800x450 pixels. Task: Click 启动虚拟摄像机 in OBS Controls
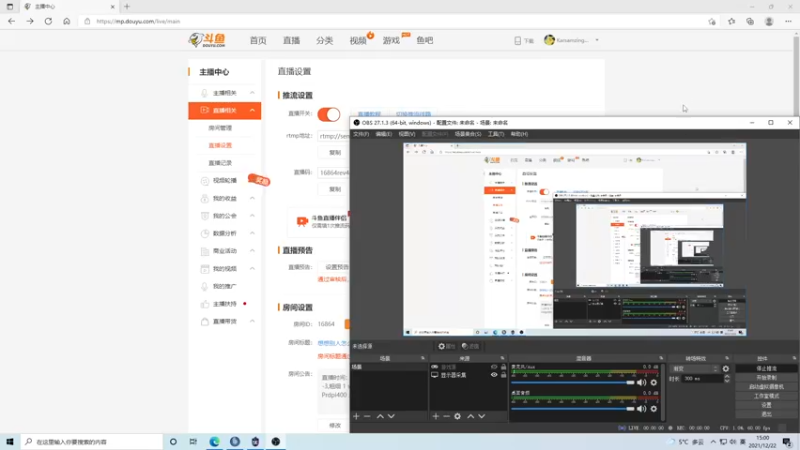tap(766, 387)
